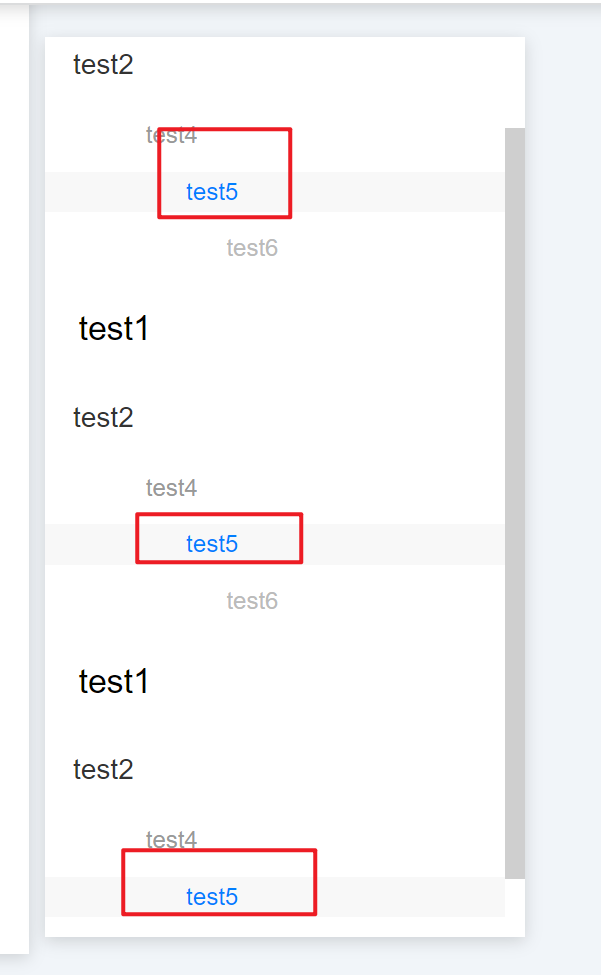Select the second gray test4 label

[171, 488]
